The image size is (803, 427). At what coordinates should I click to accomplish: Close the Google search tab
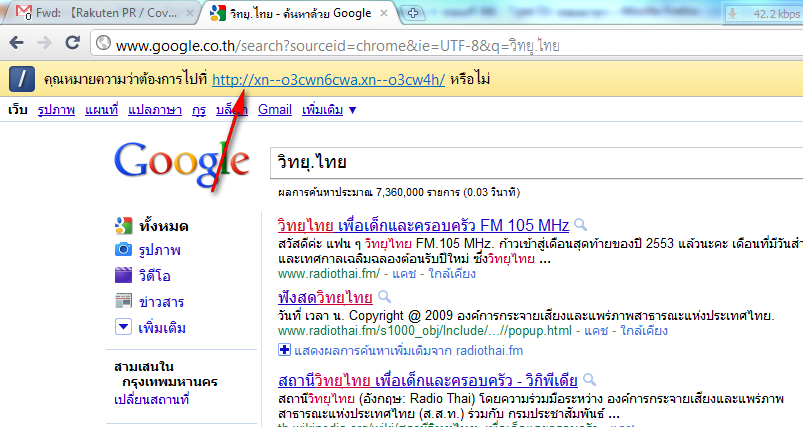(384, 13)
